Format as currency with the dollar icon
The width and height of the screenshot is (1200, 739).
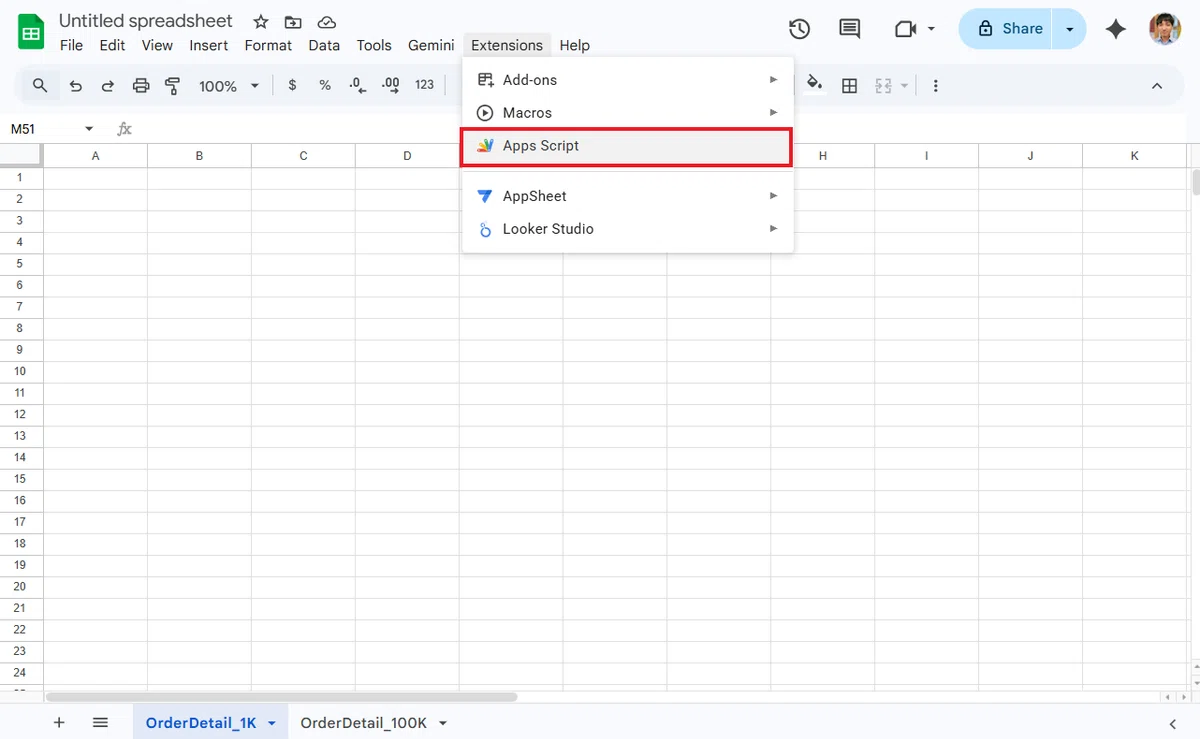(292, 86)
